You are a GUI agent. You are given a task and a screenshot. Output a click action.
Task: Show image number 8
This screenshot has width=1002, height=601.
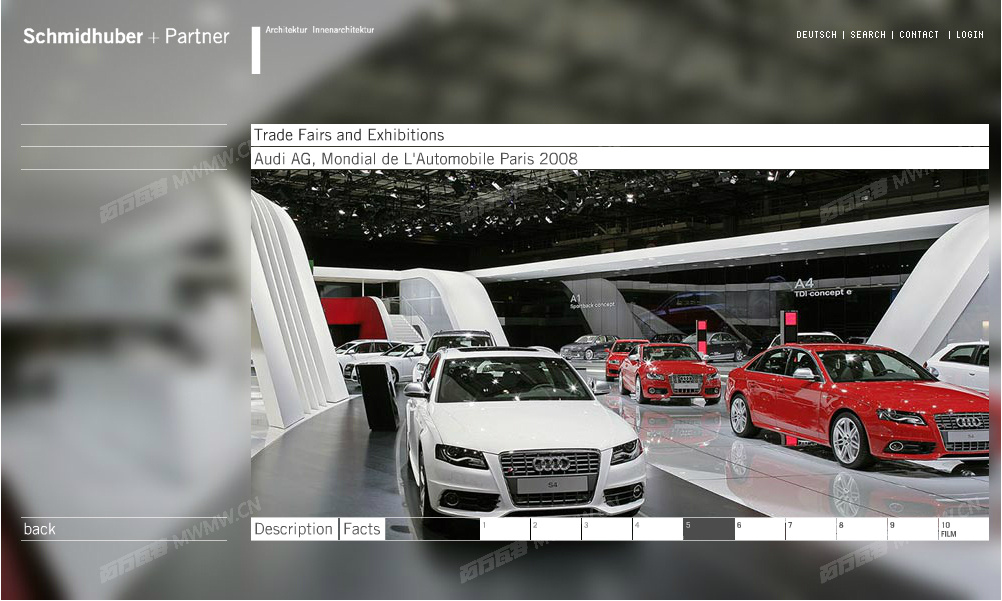(862, 529)
